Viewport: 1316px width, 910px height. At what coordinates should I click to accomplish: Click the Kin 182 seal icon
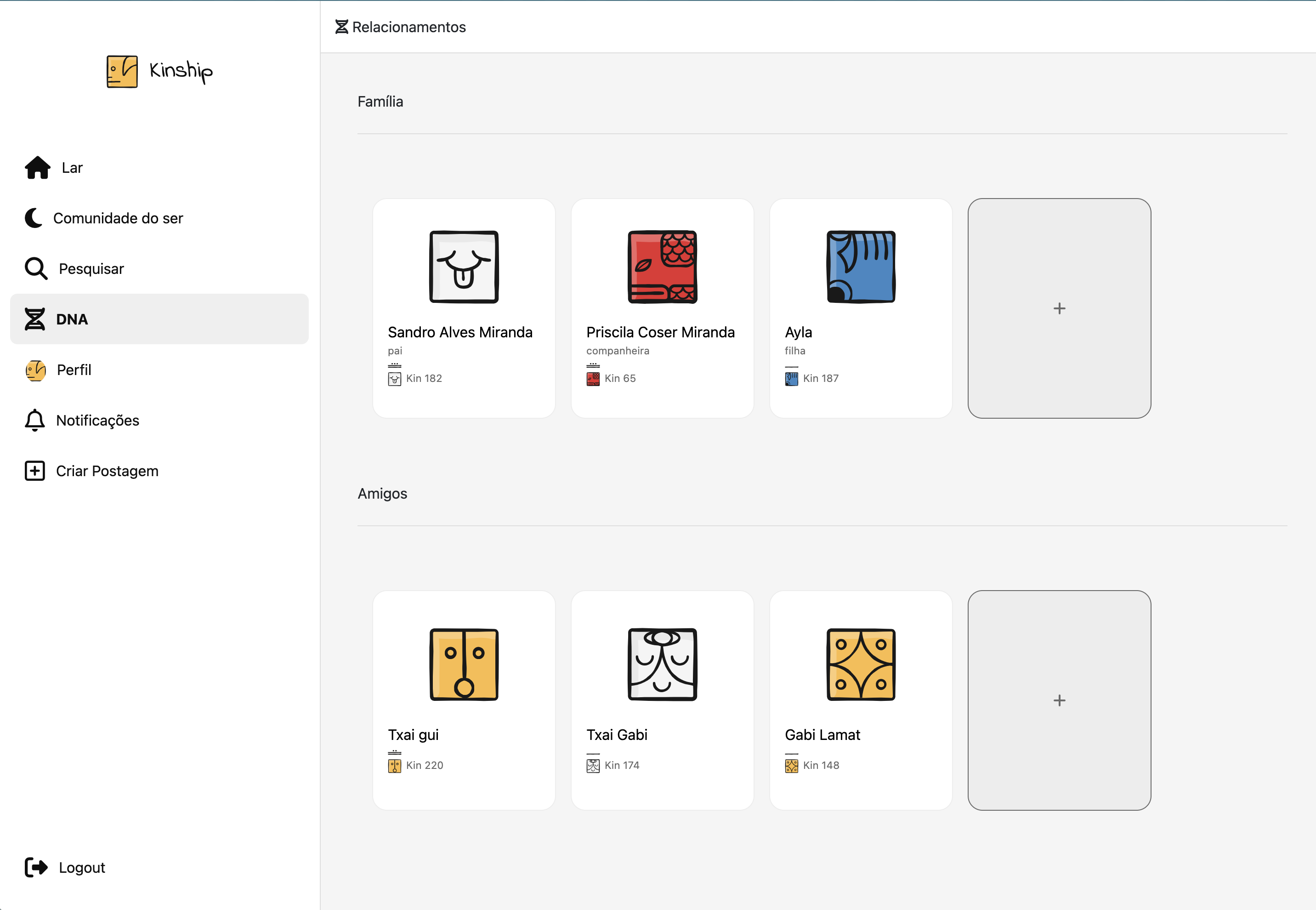pyautogui.click(x=395, y=378)
